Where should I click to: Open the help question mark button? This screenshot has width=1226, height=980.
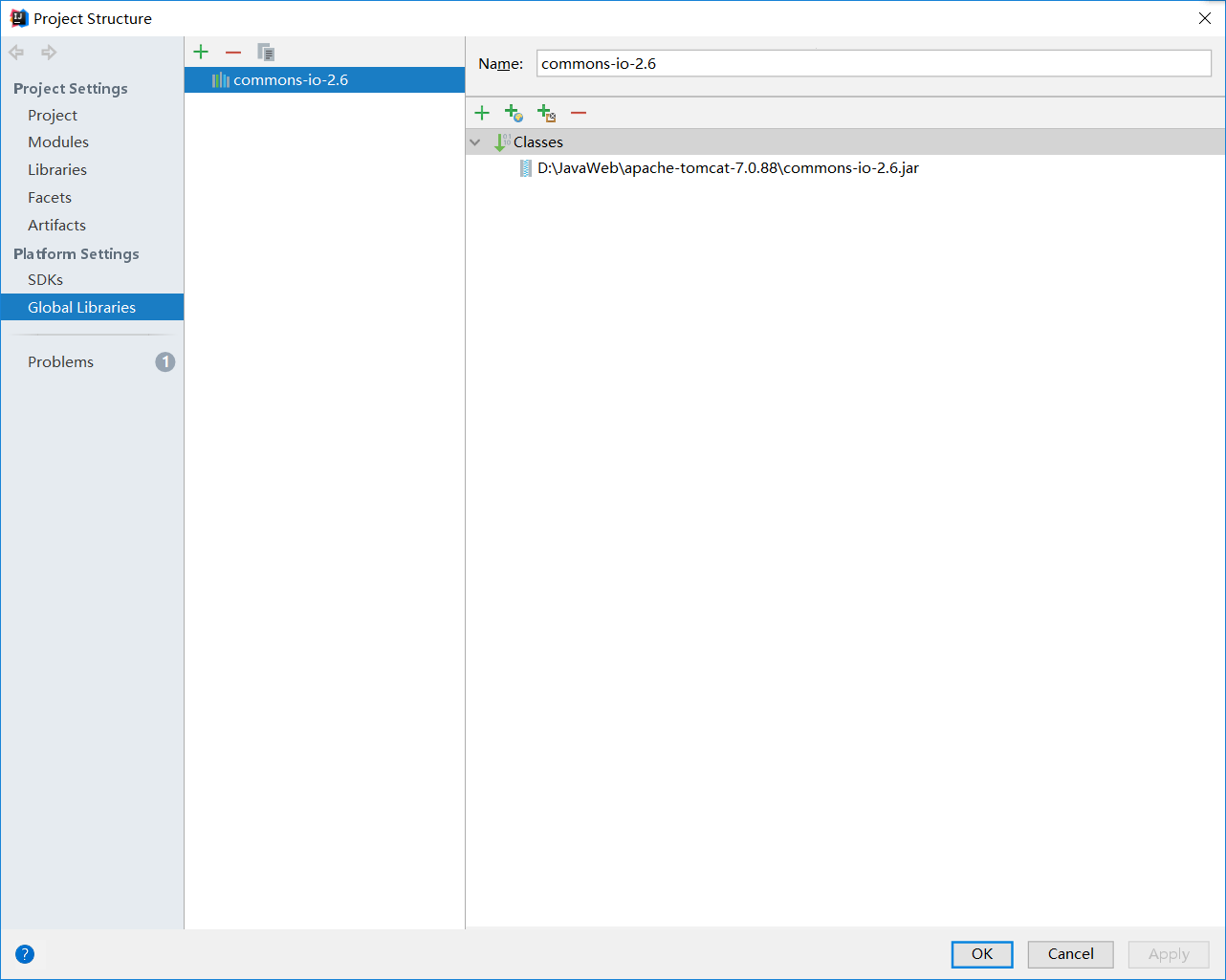click(x=25, y=953)
